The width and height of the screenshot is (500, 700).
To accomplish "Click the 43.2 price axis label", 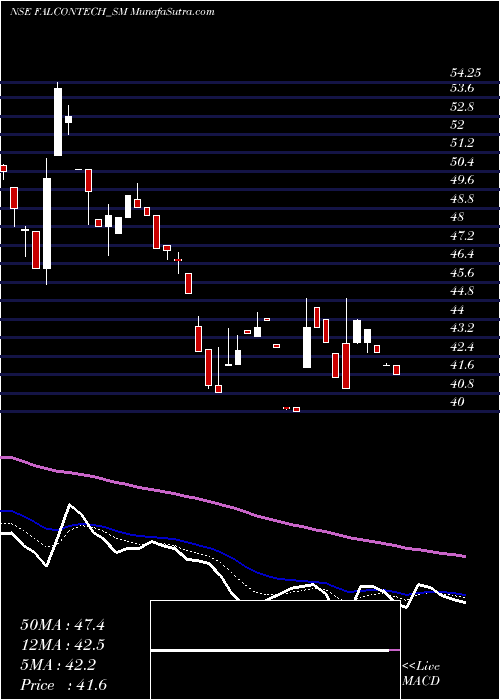I will coord(462,328).
